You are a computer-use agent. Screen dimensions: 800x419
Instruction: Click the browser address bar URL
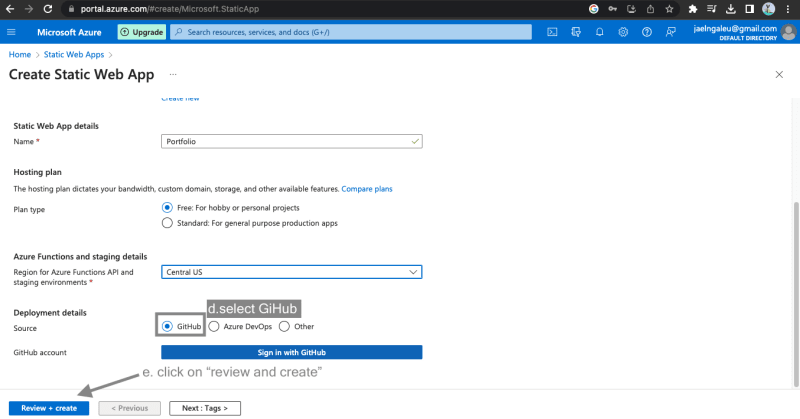click(170, 9)
